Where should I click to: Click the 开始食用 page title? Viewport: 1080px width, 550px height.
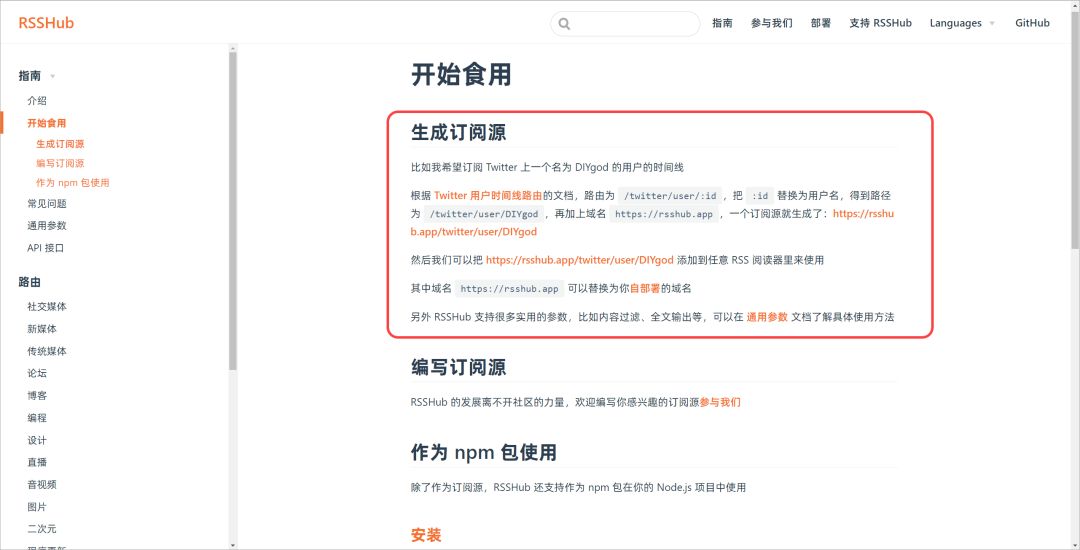click(461, 74)
